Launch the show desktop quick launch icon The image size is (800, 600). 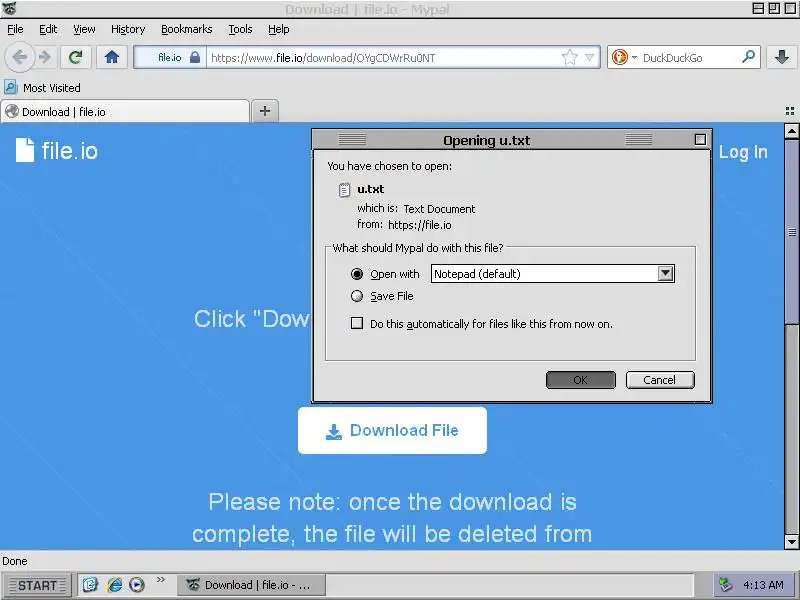[90, 584]
